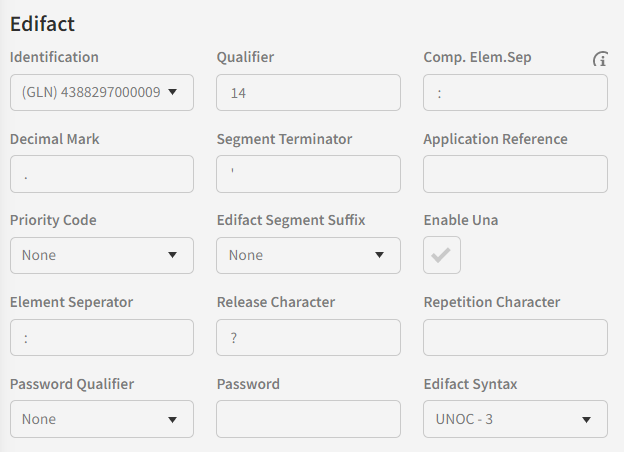Open the Edifact Syntax UNOC - 3 dropdown
This screenshot has height=452, width=624.
pyautogui.click(x=515, y=420)
